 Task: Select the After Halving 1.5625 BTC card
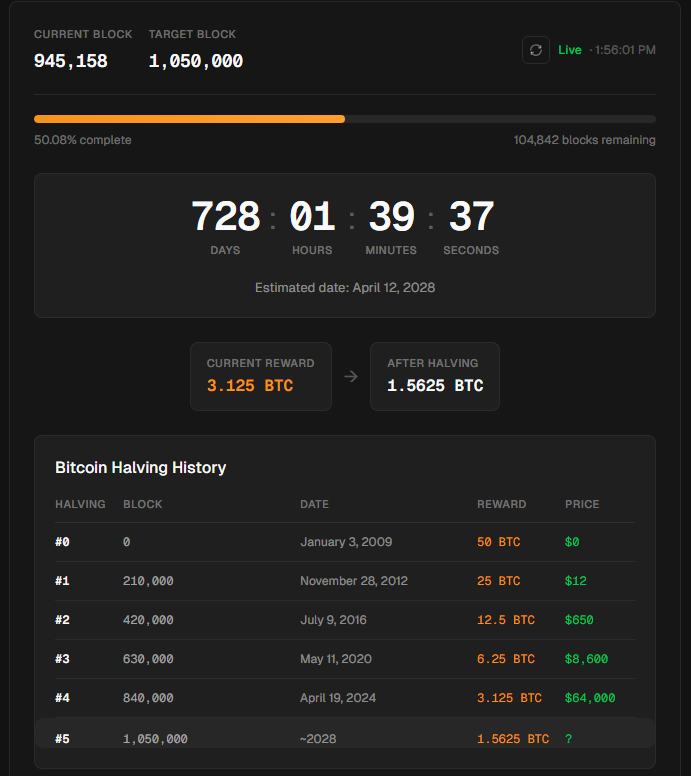435,376
